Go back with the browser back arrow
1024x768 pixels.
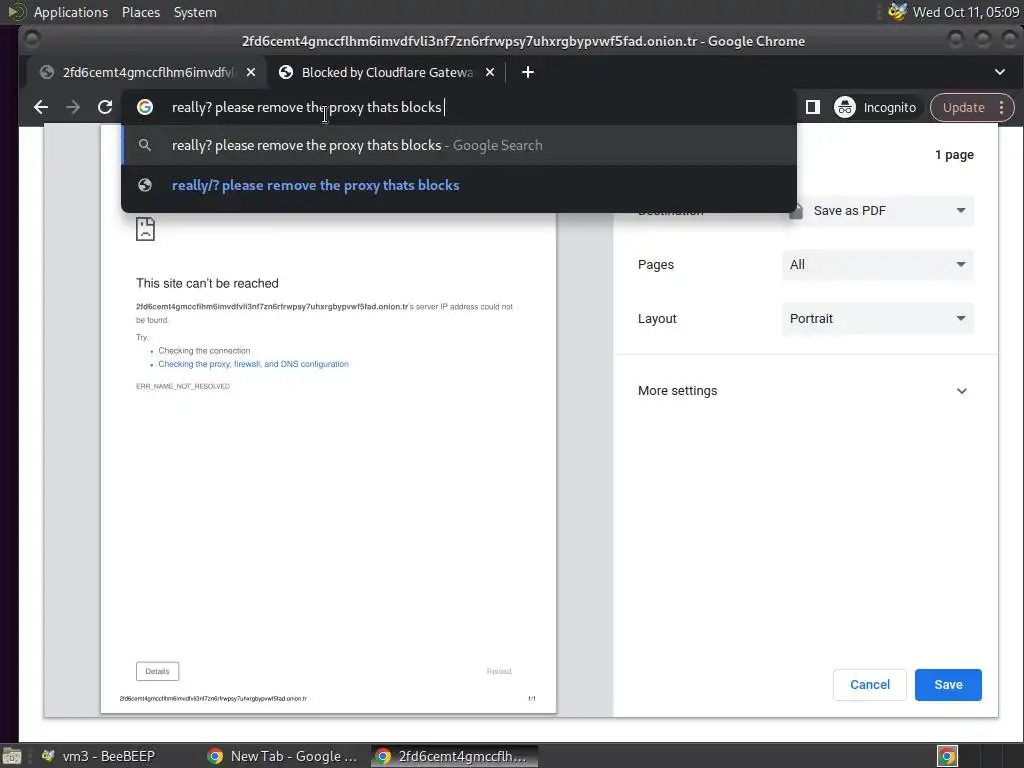click(x=41, y=107)
